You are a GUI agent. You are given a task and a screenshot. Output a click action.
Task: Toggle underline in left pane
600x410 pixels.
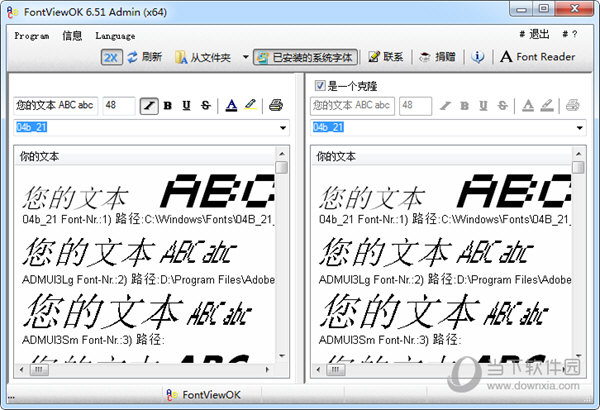[x=186, y=105]
